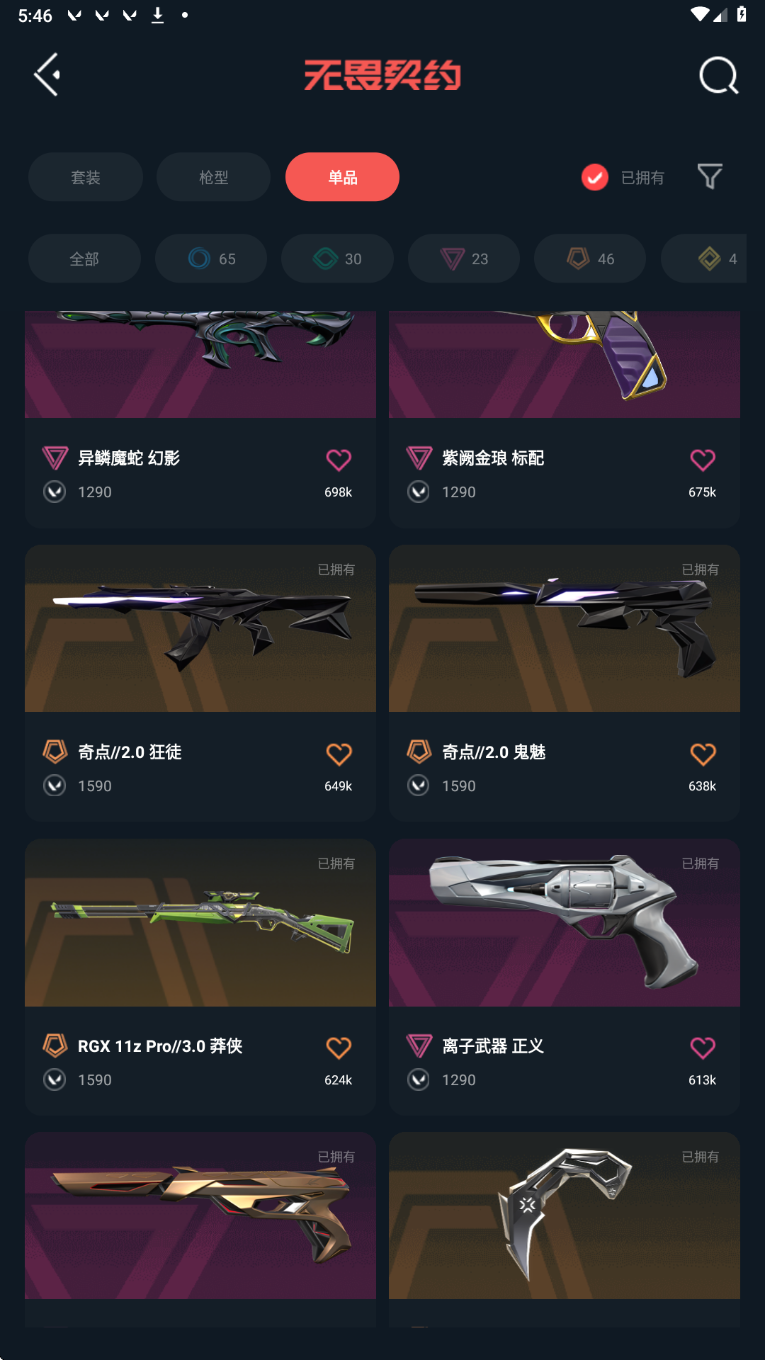
Task: Switch to the 枪型 tab
Action: pyautogui.click(x=214, y=177)
